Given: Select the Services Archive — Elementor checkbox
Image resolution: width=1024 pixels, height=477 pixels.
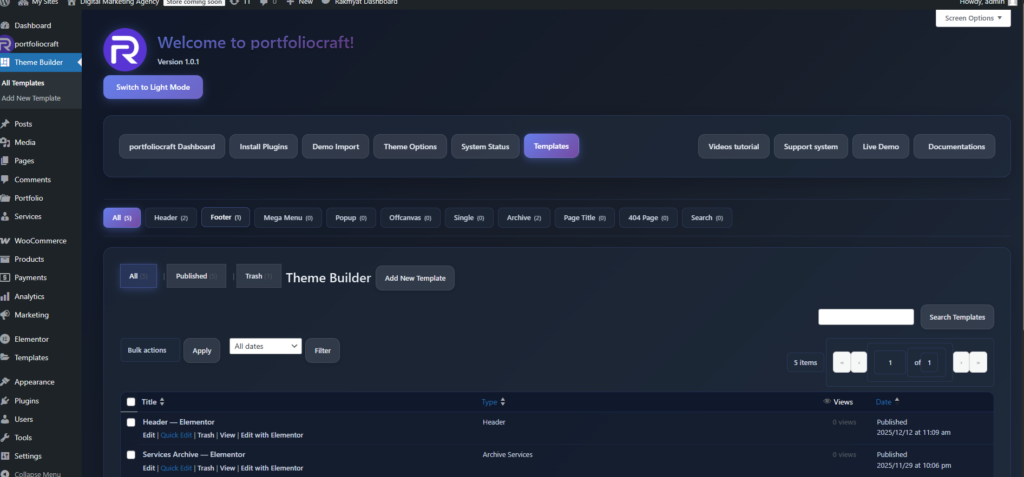Looking at the screenshot, I should [x=131, y=454].
